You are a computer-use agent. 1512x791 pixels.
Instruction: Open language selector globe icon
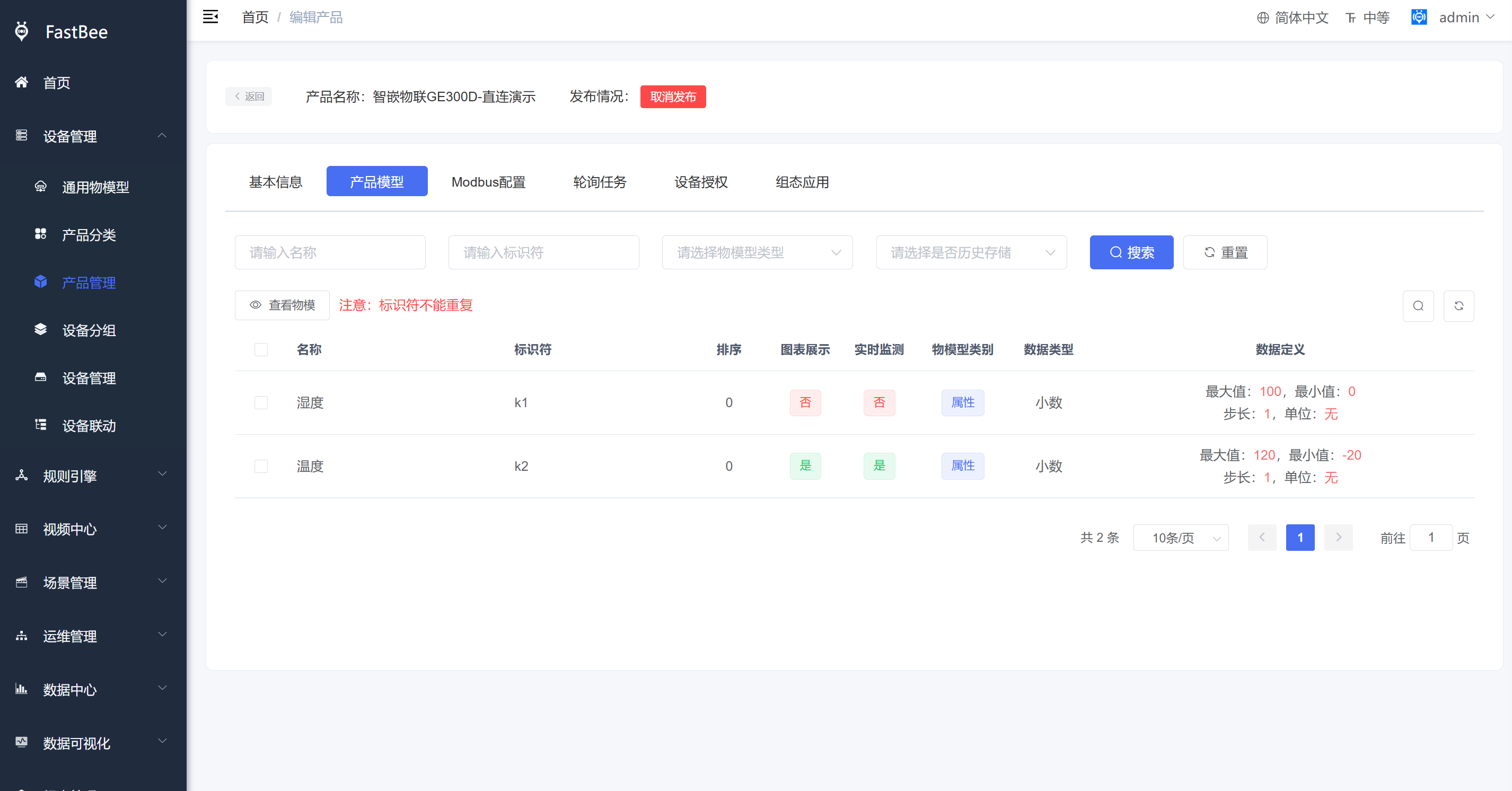(x=1262, y=17)
